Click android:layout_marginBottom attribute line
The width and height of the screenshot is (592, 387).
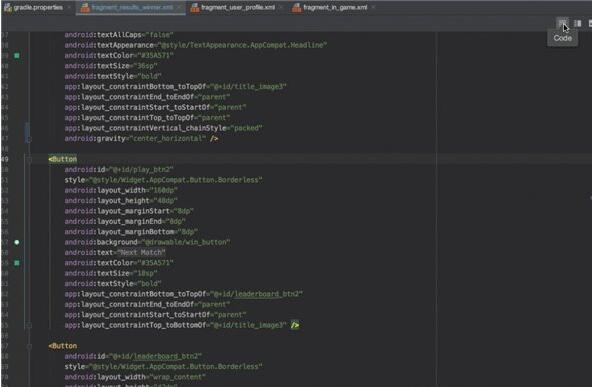131,232
